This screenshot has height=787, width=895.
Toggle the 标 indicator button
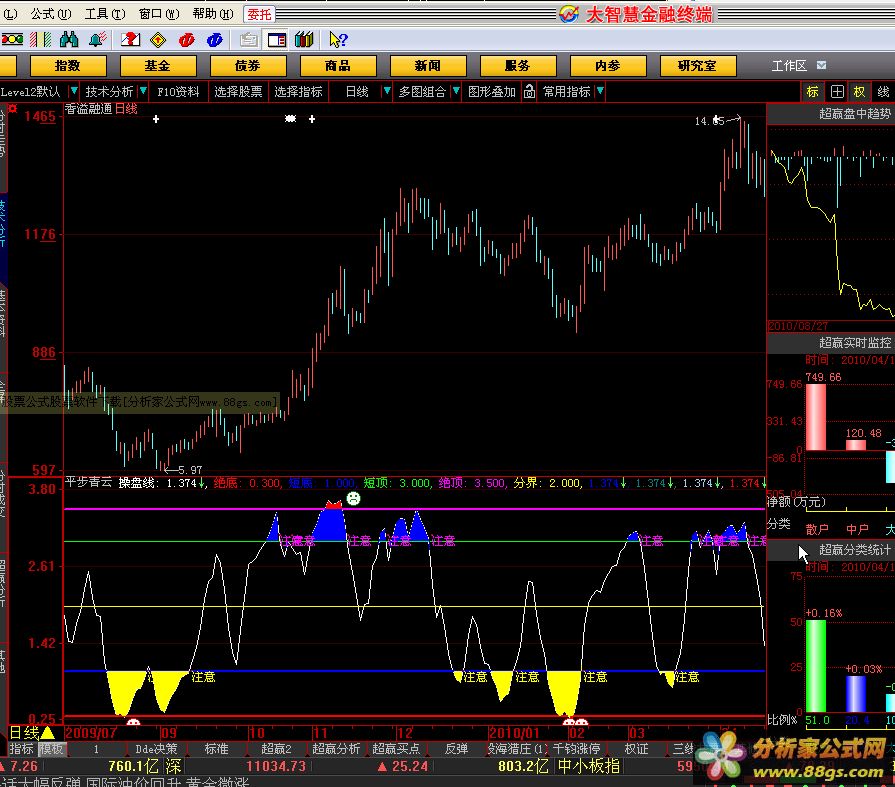813,92
